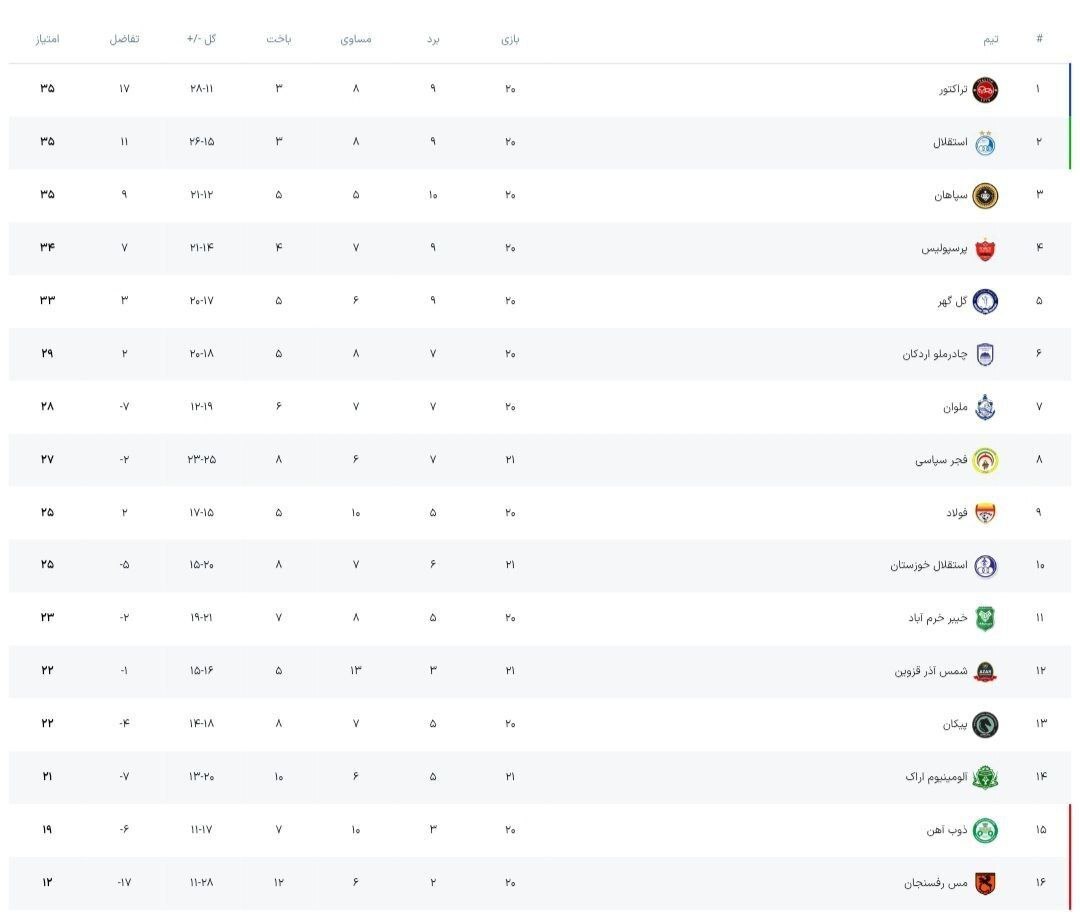Viewport: 1080px width, 918px height.
Task: Sort table by تفاضل column header
Action: click(x=124, y=39)
